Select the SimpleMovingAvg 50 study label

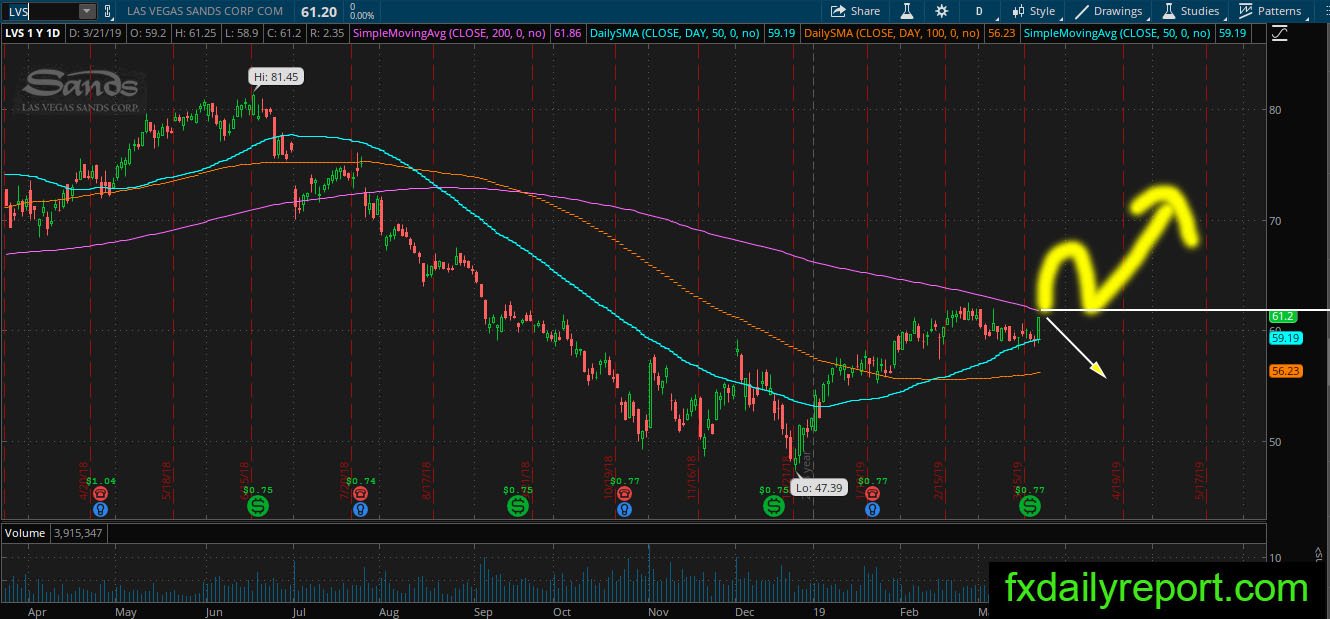[x=1118, y=33]
